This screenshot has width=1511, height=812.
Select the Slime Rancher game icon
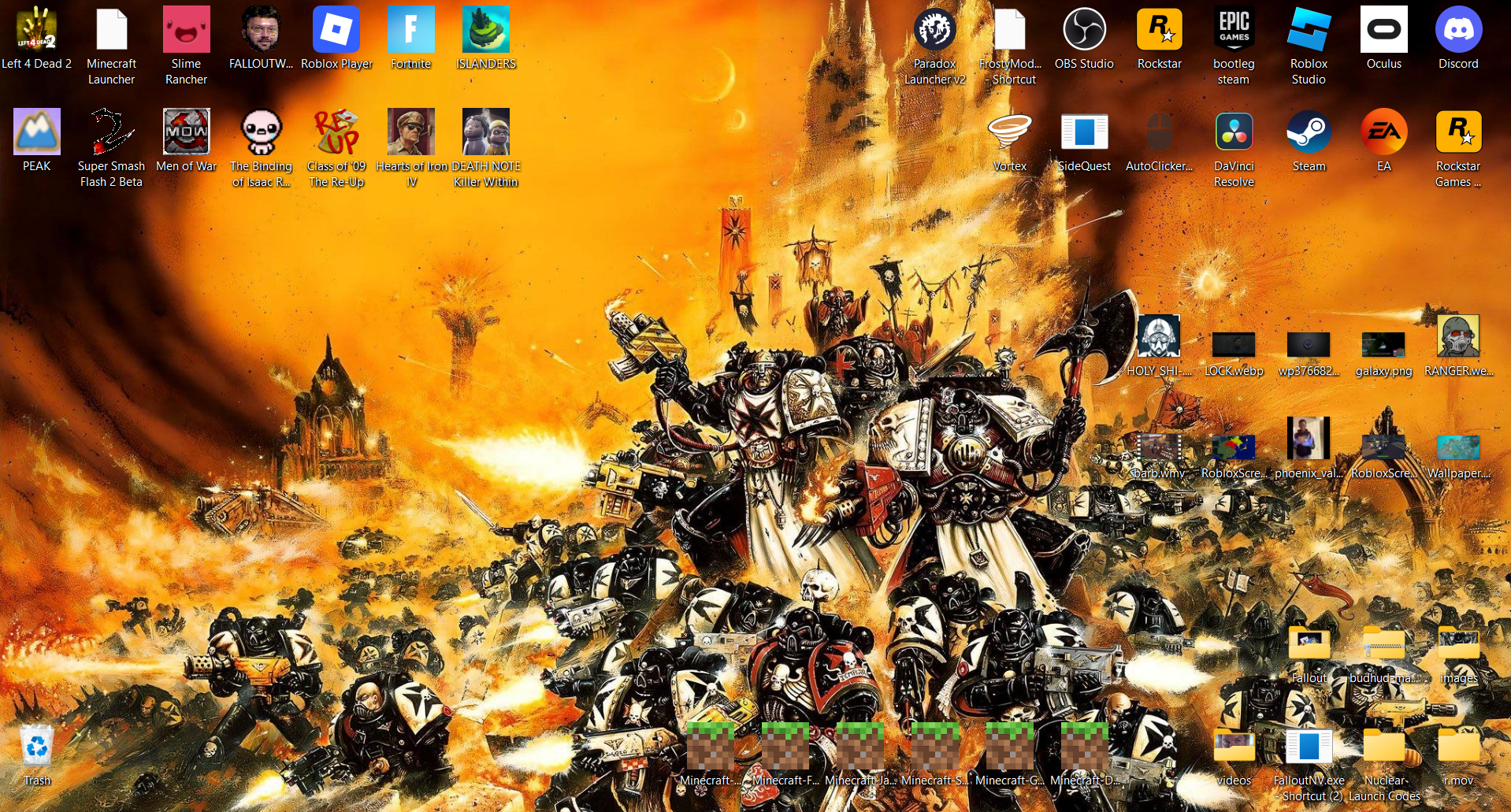coord(187,30)
